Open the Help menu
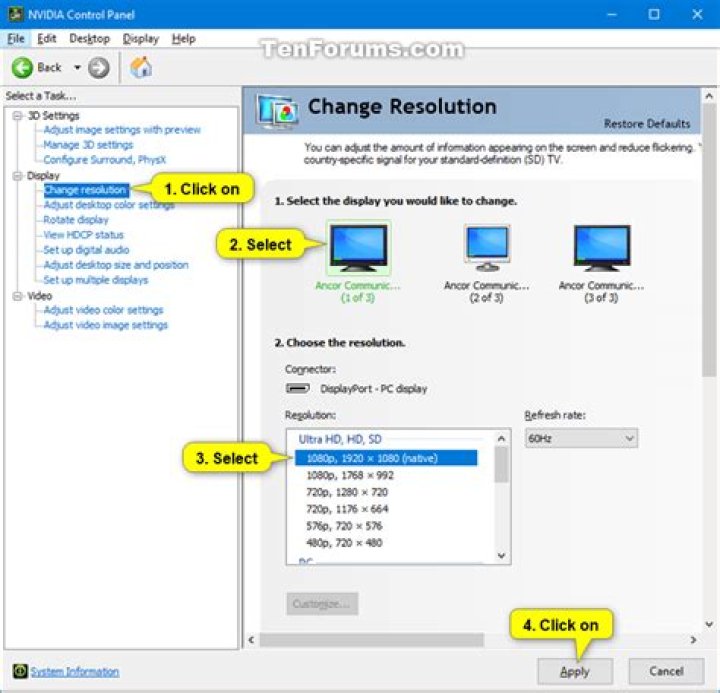 coord(184,39)
